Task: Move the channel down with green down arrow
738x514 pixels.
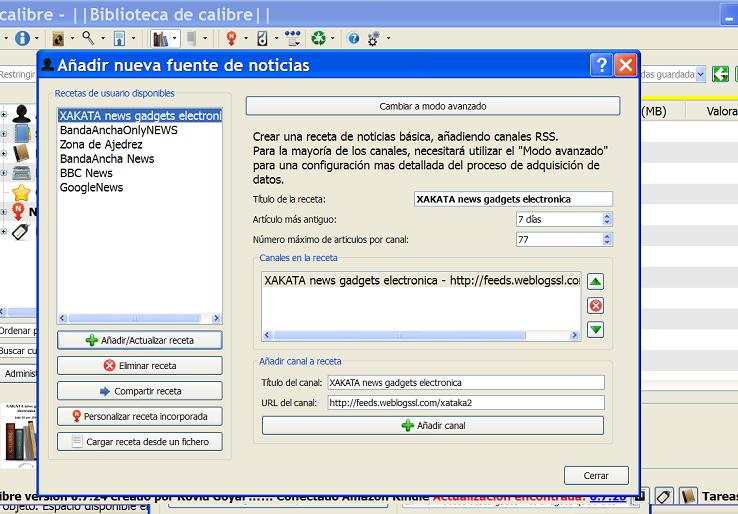Action: pos(595,329)
